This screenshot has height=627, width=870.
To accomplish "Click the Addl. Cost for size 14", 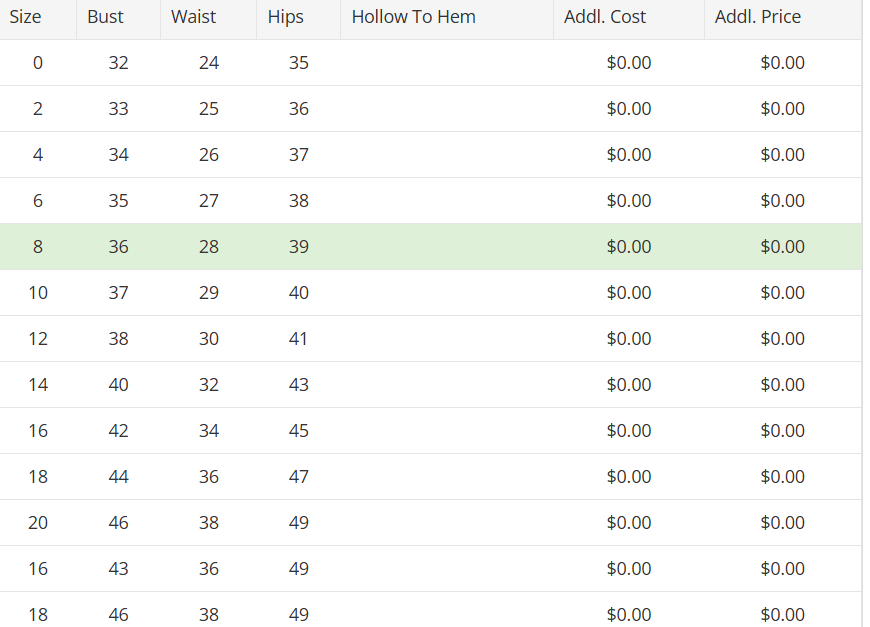I will 629,385.
